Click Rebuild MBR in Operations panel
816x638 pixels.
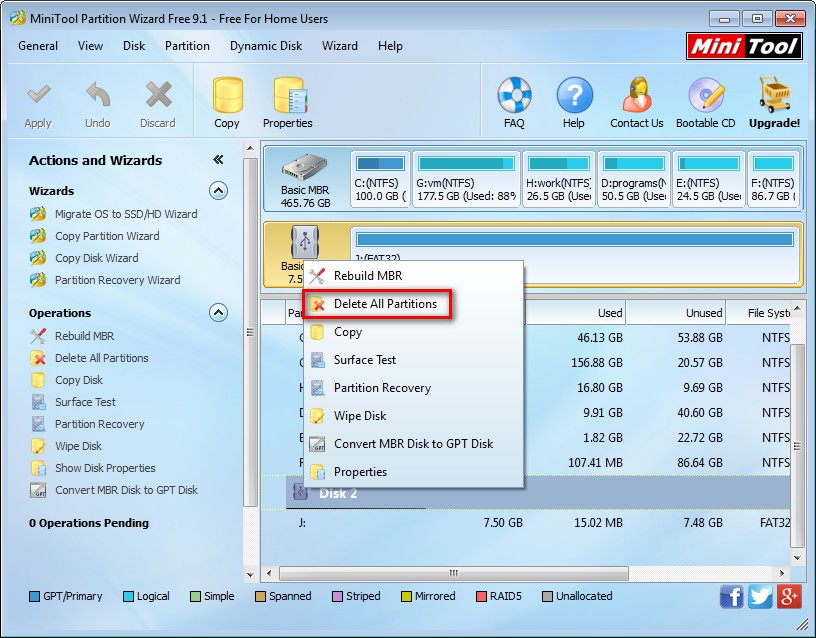click(x=84, y=336)
